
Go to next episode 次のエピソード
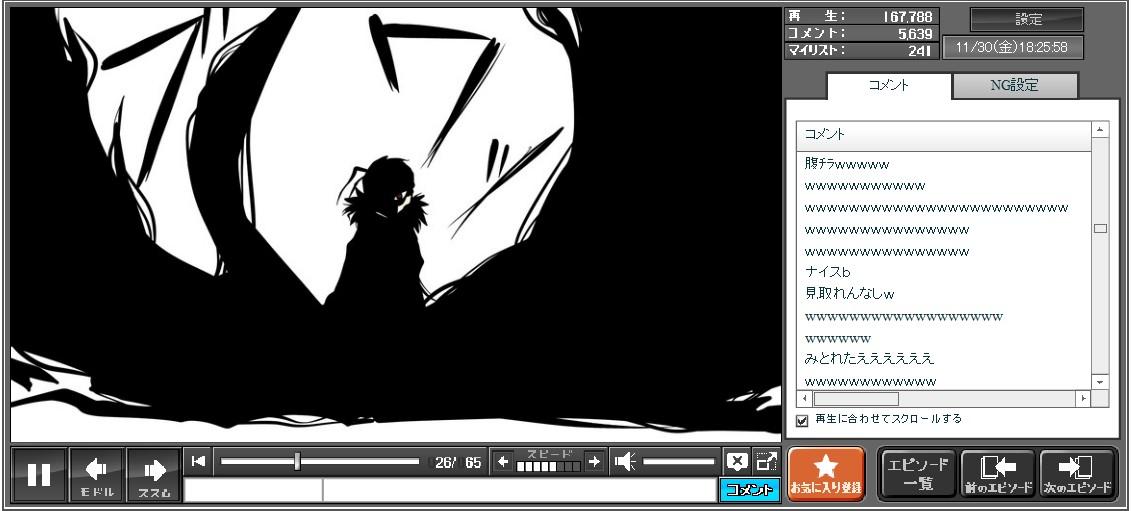pos(1077,474)
